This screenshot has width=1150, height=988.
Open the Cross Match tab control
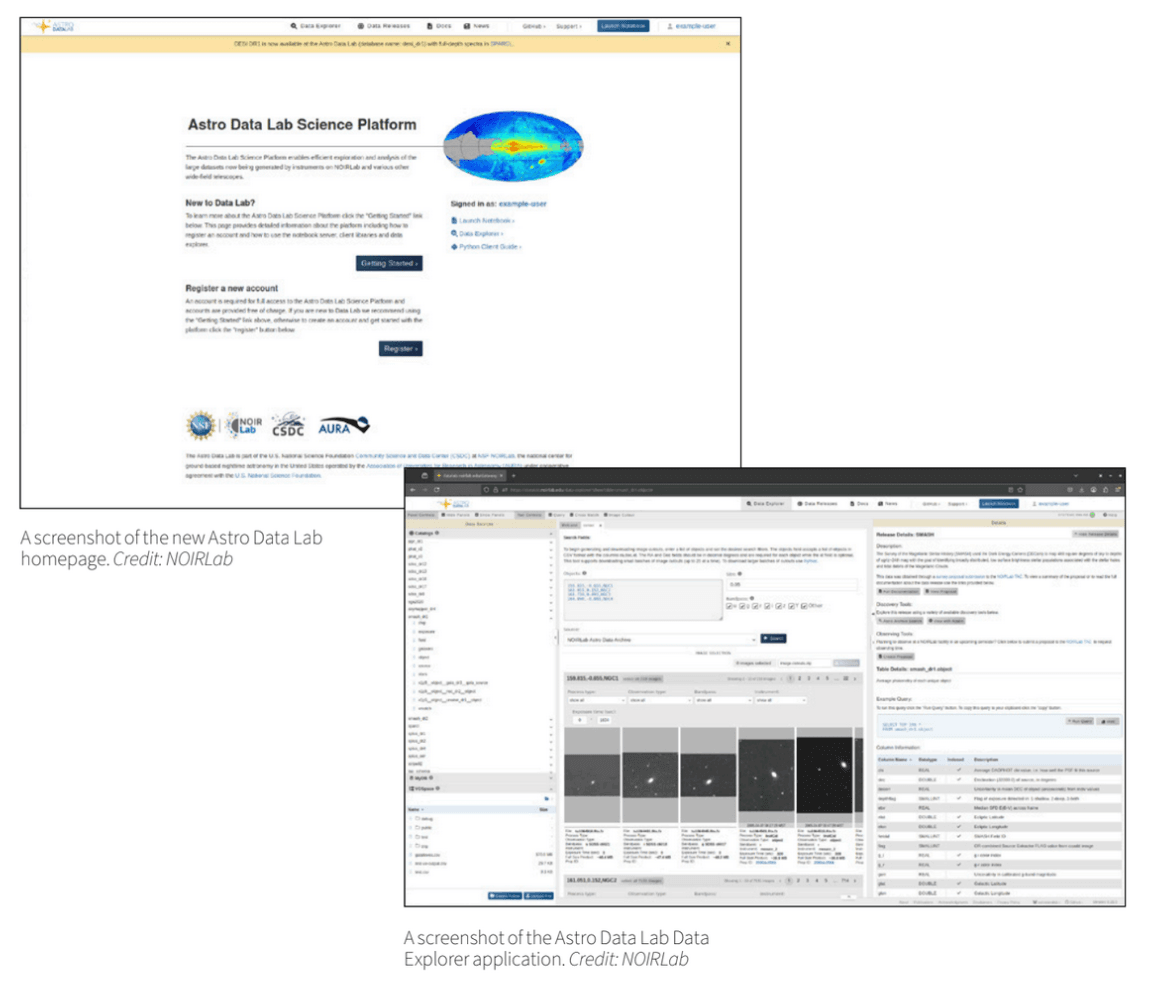coord(585,515)
